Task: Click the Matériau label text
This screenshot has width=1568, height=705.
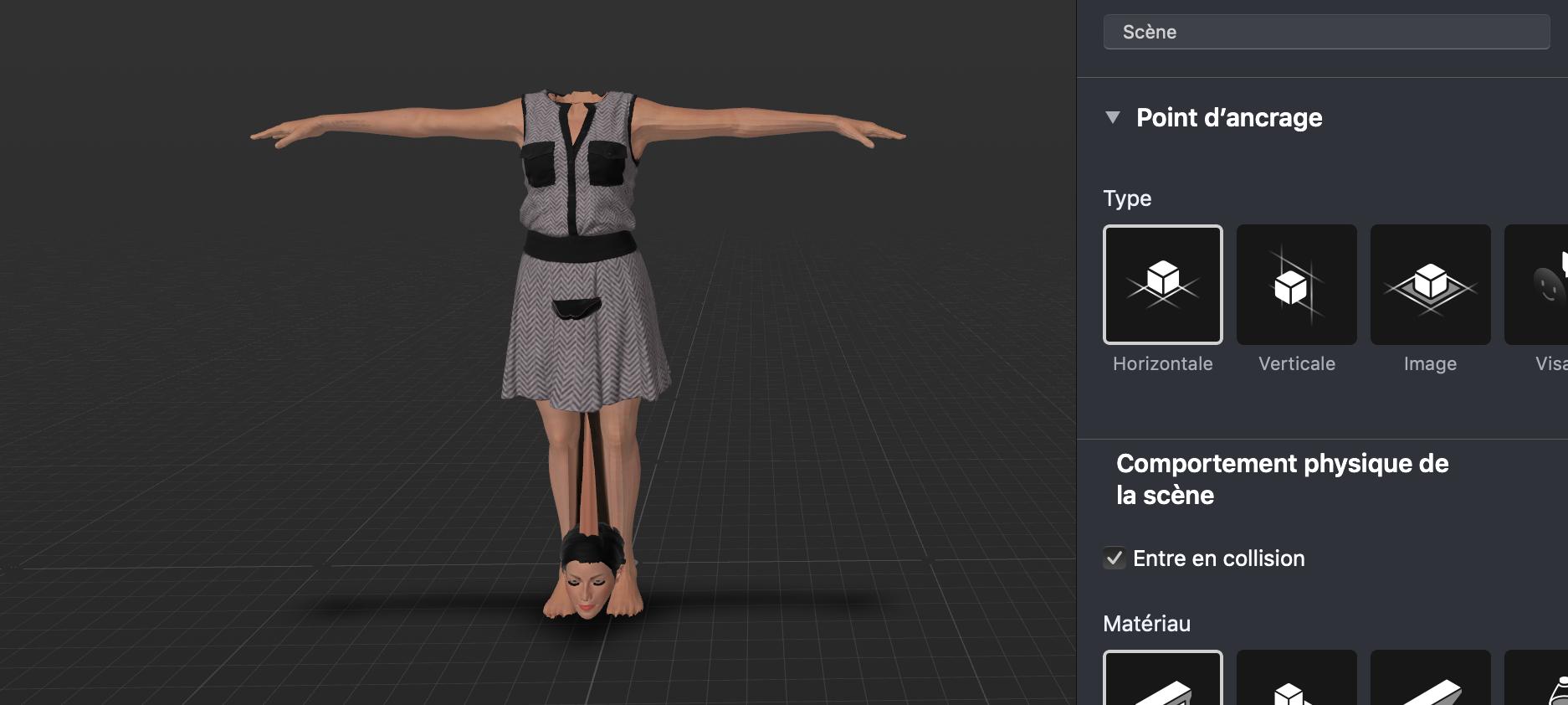Action: (1146, 624)
